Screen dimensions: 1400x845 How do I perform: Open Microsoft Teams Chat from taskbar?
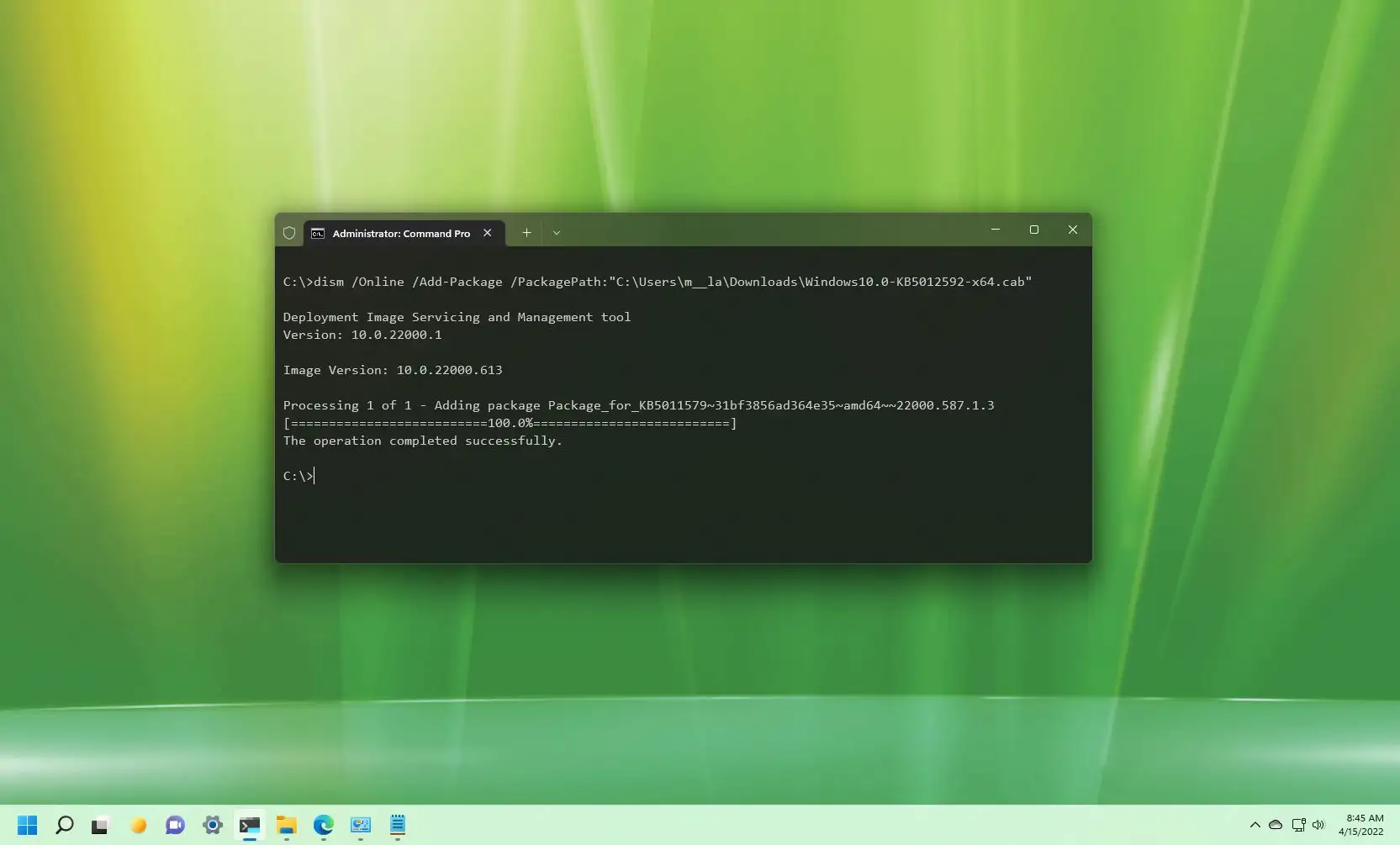[x=174, y=826]
